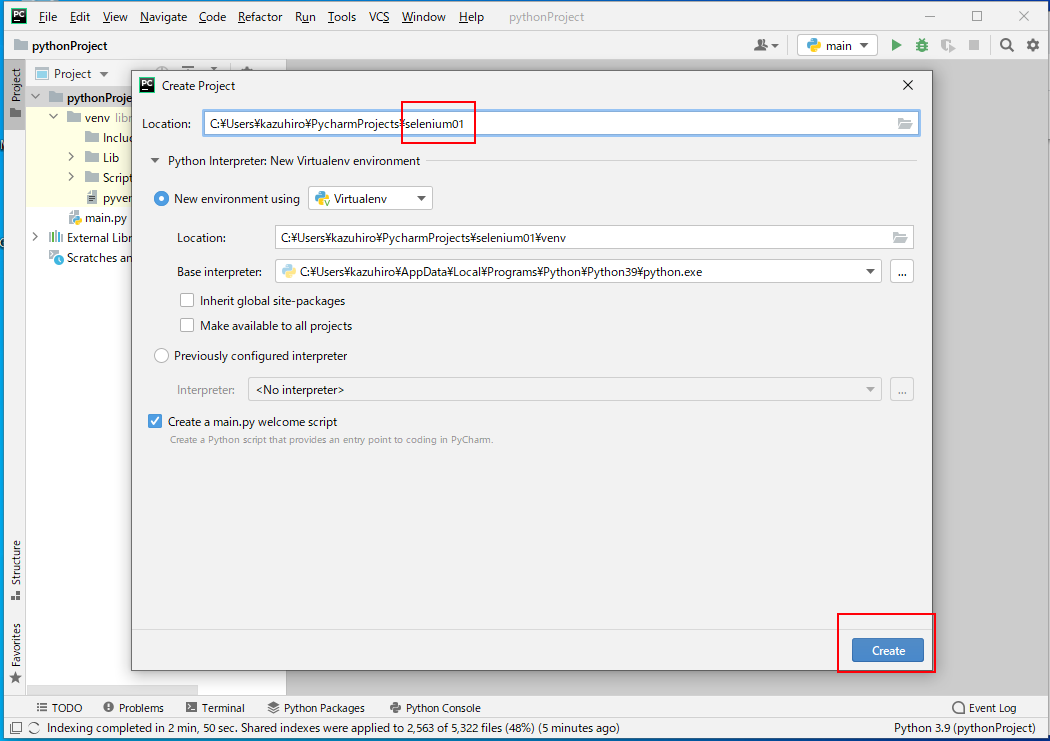The width and height of the screenshot is (1050, 741).
Task: Click the project Location text field
Action: tap(548, 123)
